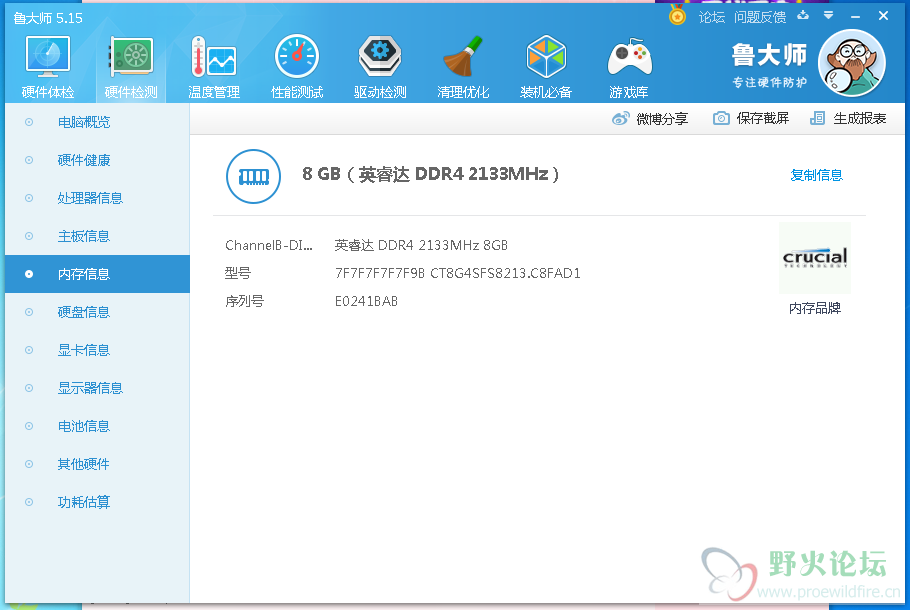Open the 清理优化 cleanup broom icon
The width and height of the screenshot is (910, 610).
click(x=463, y=66)
